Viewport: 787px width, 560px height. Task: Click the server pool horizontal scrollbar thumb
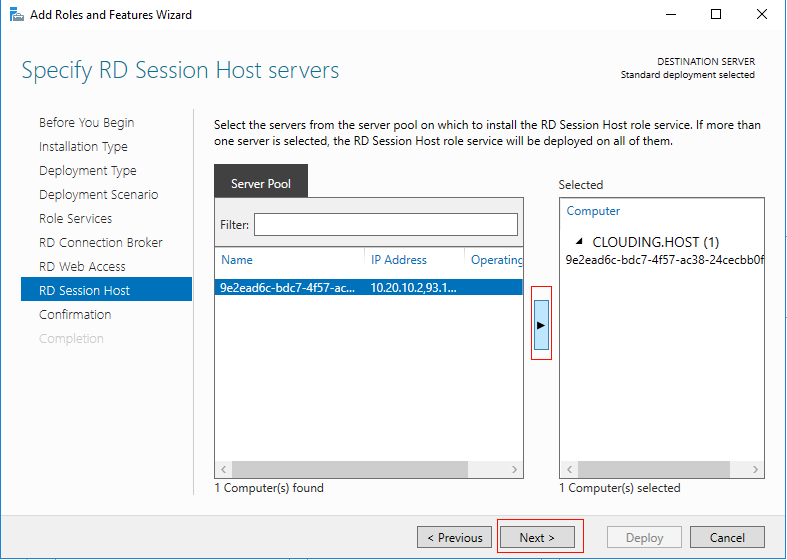tap(350, 469)
